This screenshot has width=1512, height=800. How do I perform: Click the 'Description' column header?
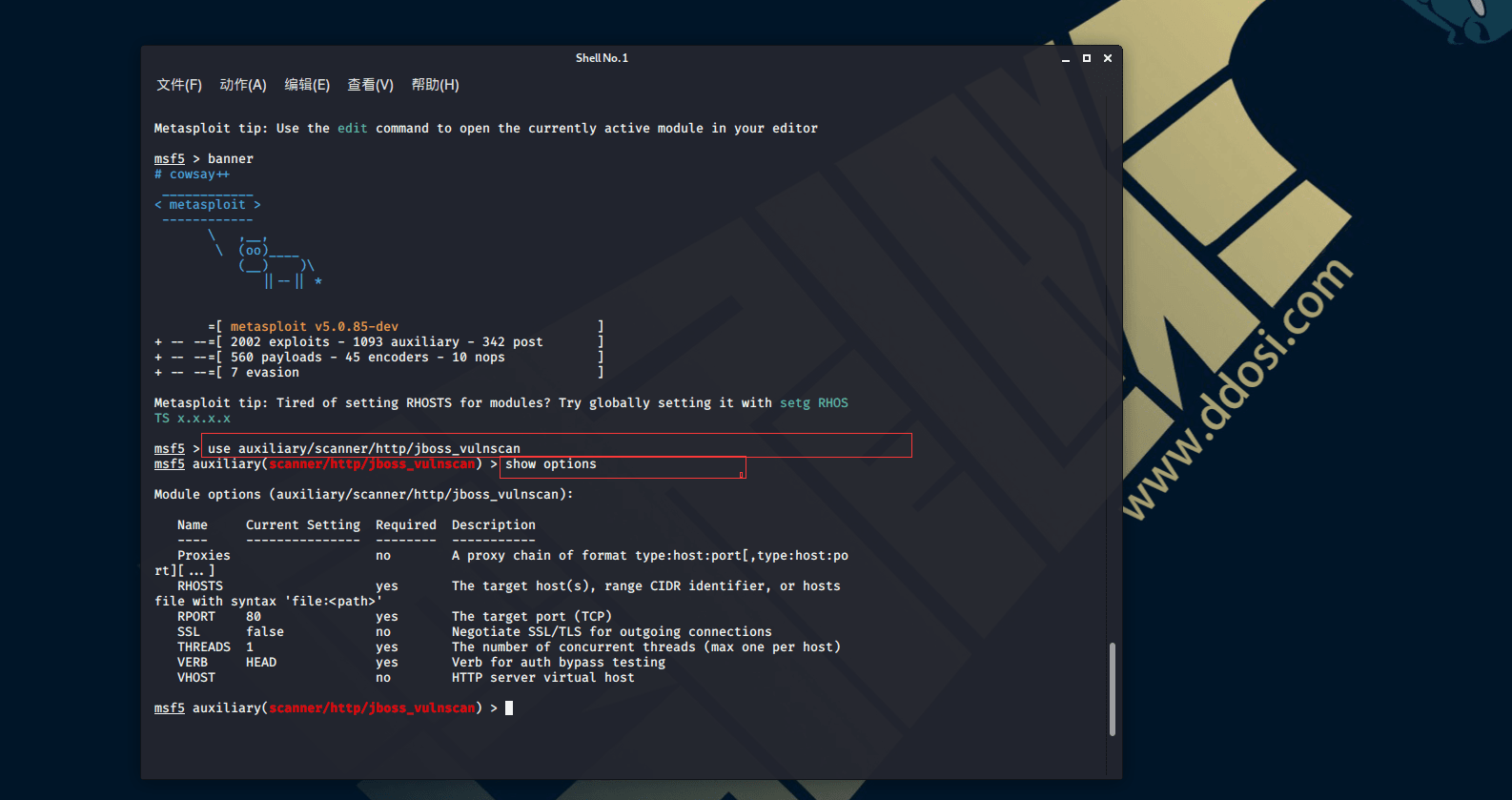(494, 525)
